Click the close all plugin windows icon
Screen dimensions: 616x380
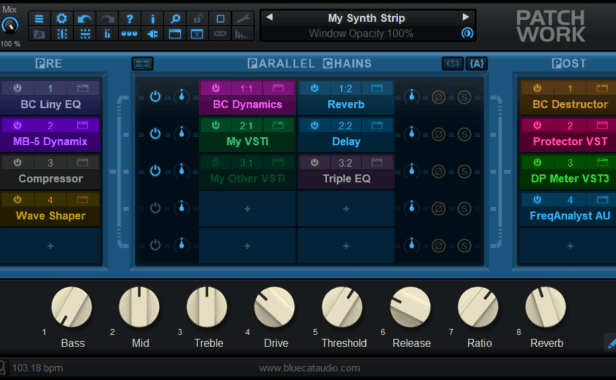point(198,34)
